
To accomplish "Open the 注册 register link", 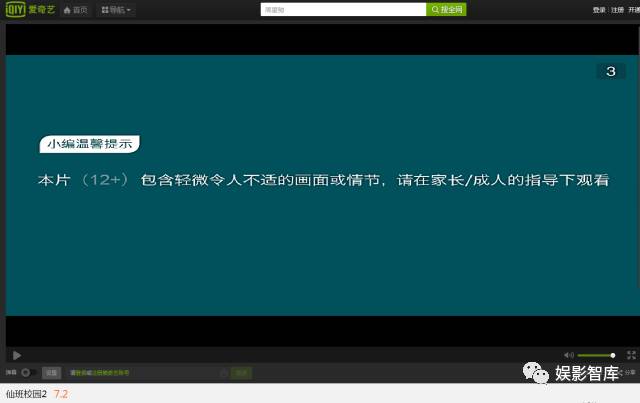I will click(x=616, y=10).
